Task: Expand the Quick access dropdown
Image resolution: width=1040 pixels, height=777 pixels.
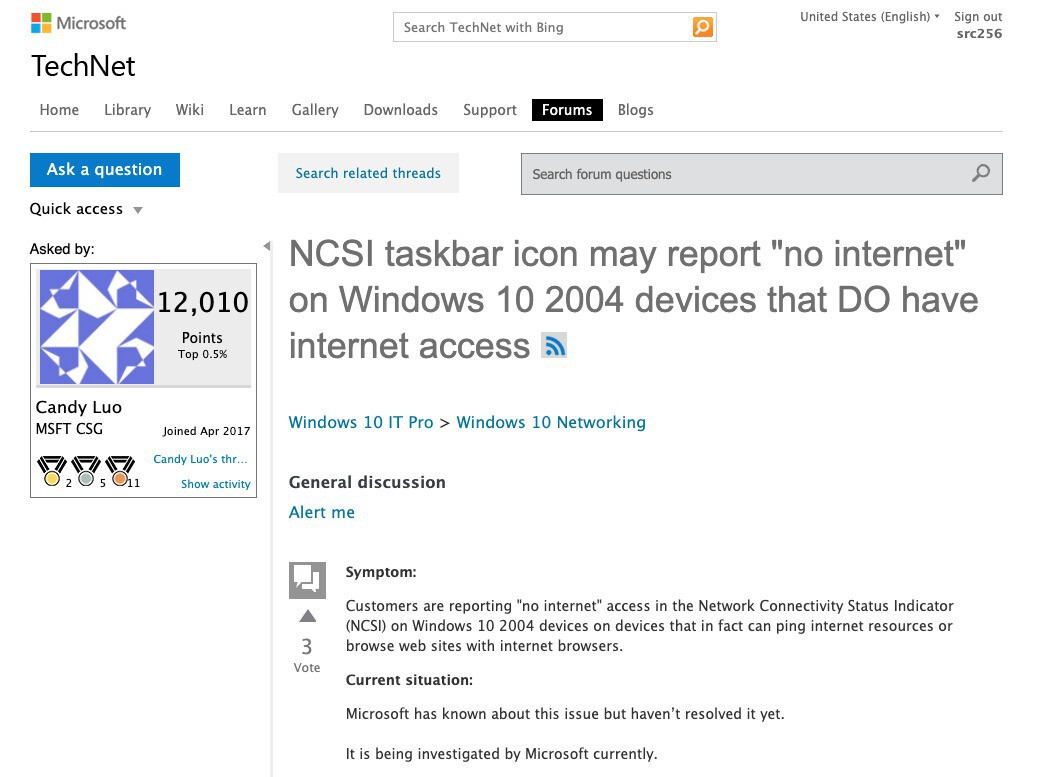Action: pos(86,209)
